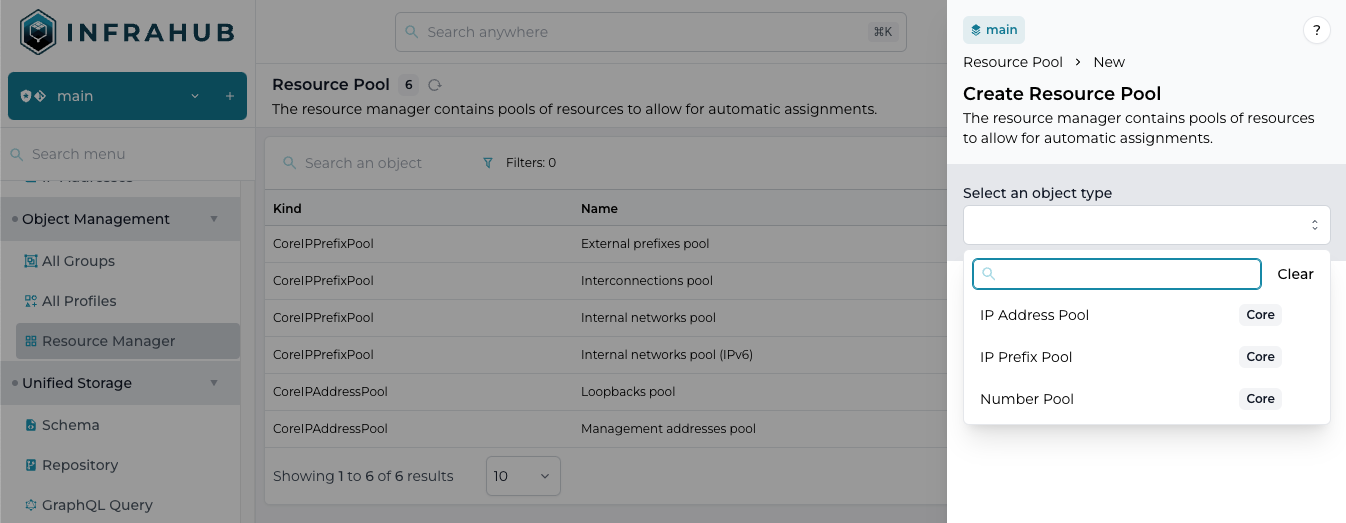Click the Filters funnel icon
The height and width of the screenshot is (523, 1346).
click(488, 163)
